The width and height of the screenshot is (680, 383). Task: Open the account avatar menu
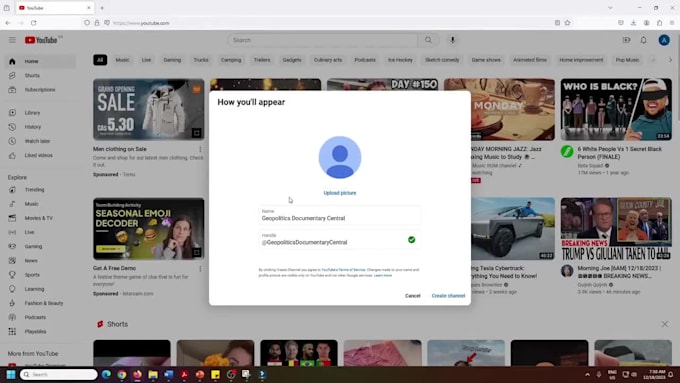point(664,40)
